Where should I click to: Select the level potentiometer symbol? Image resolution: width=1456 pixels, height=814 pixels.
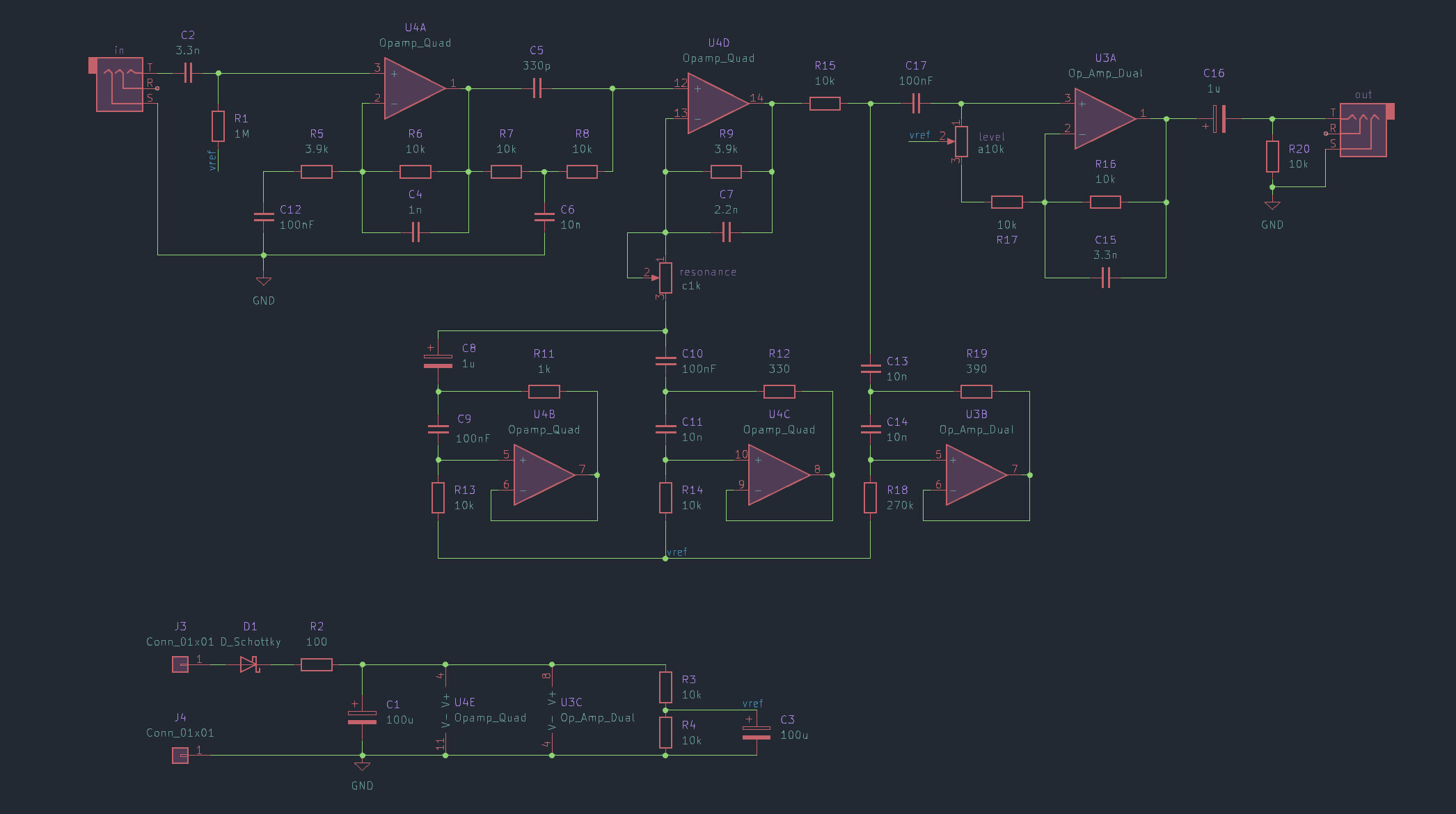pyautogui.click(x=960, y=141)
